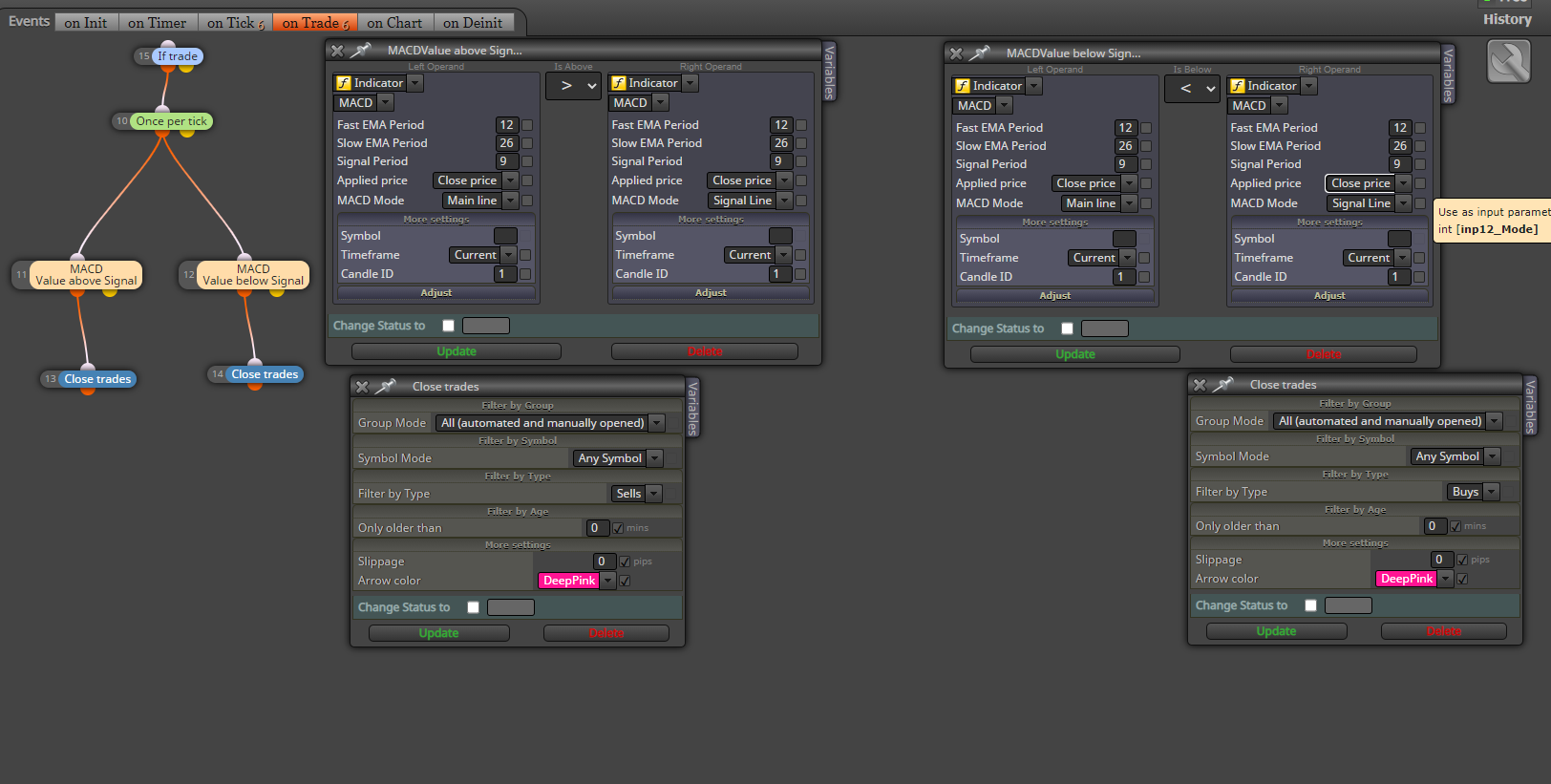Click left operand function icon in MACDValue below panel
The width and height of the screenshot is (1551, 784).
(963, 86)
